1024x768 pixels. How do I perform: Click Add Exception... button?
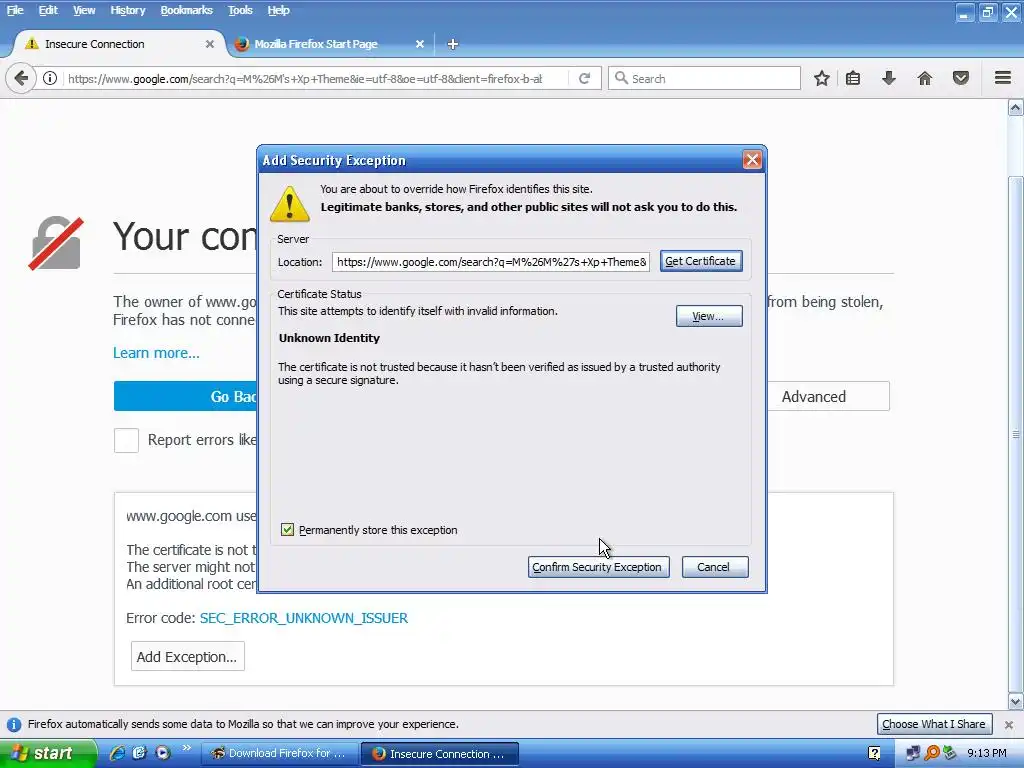point(188,656)
